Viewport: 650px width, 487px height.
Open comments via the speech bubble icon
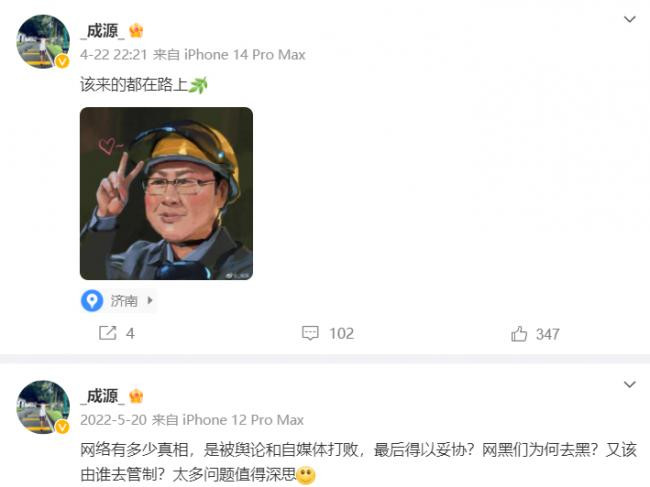tap(310, 333)
